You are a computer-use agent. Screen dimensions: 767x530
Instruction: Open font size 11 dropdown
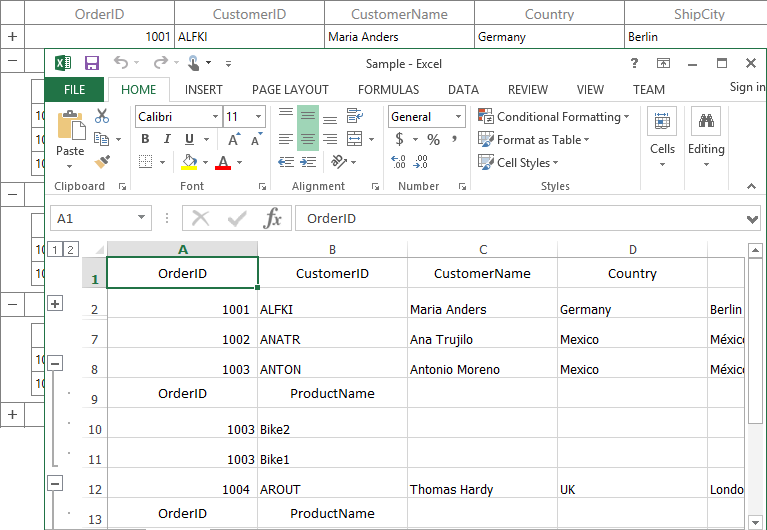pos(258,116)
